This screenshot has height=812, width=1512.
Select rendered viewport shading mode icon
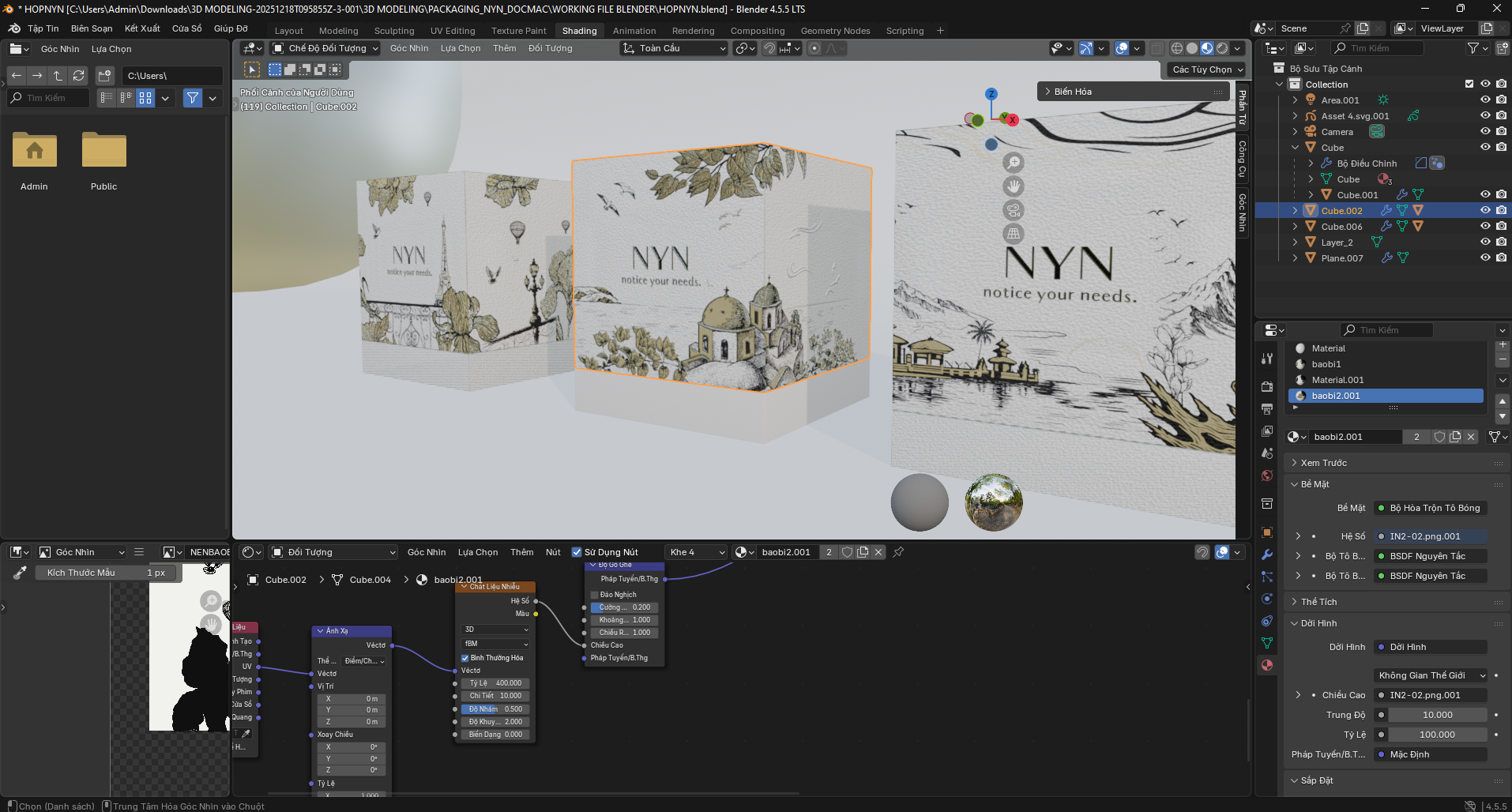(x=1222, y=48)
